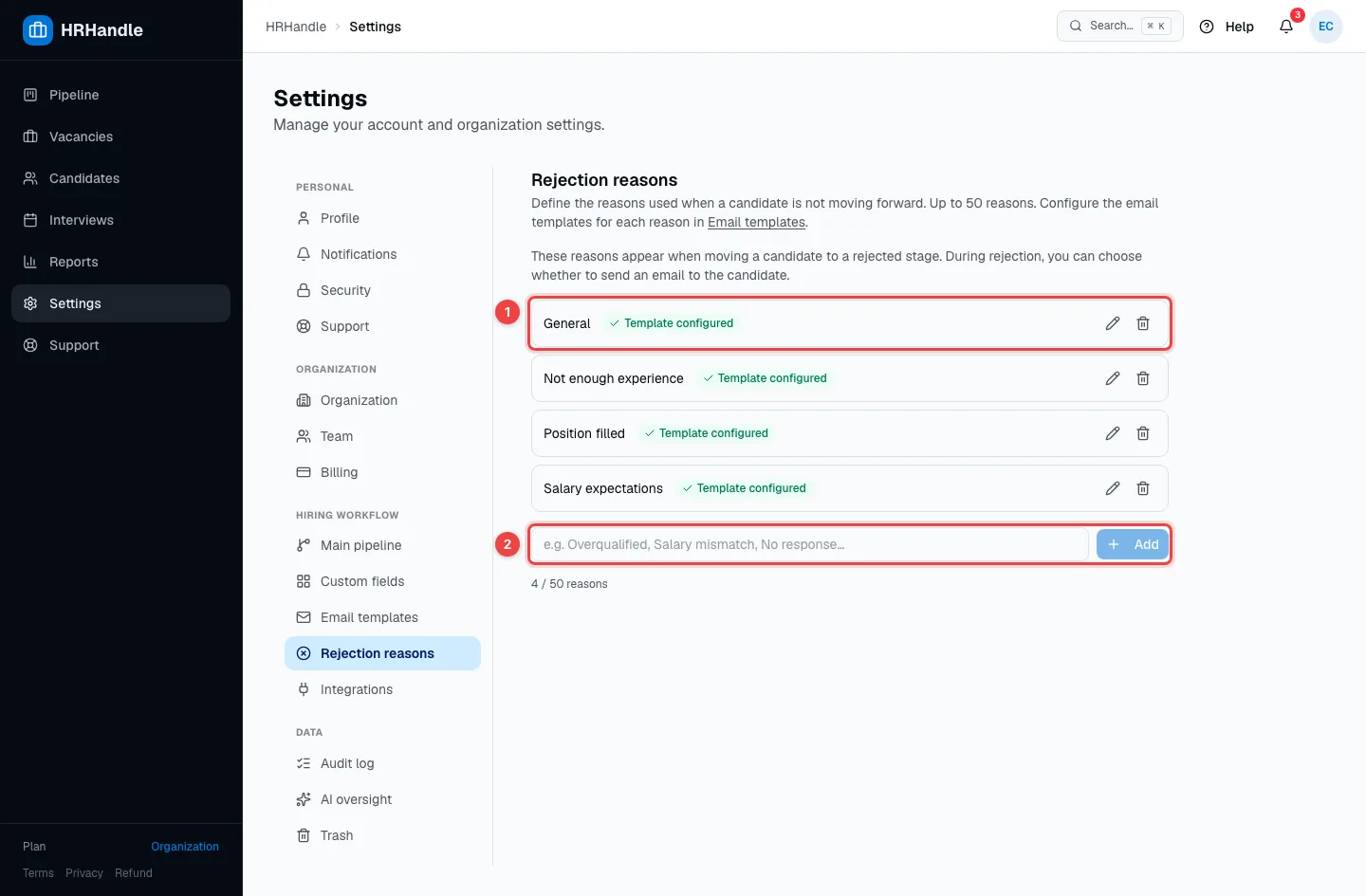The image size is (1366, 896).
Task: Open the Help menu
Action: (x=1227, y=27)
